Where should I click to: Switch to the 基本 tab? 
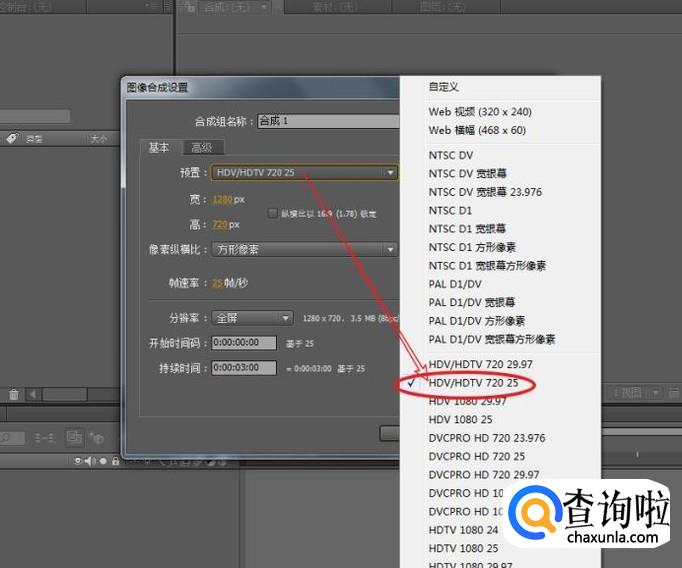click(x=159, y=147)
